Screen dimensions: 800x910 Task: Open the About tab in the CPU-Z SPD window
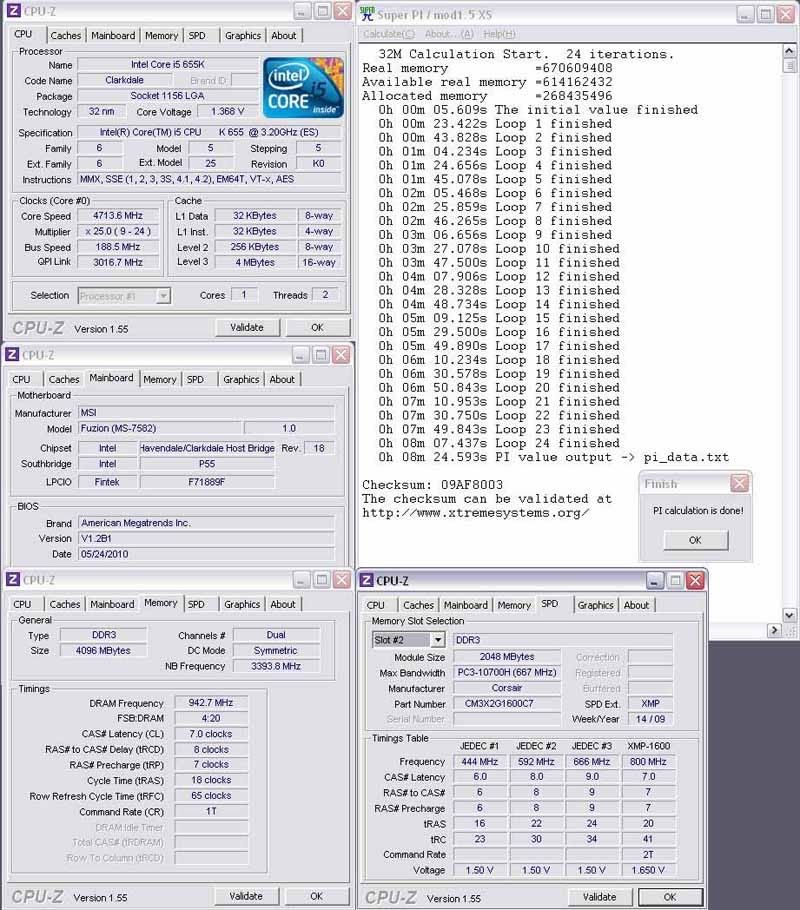pos(636,605)
